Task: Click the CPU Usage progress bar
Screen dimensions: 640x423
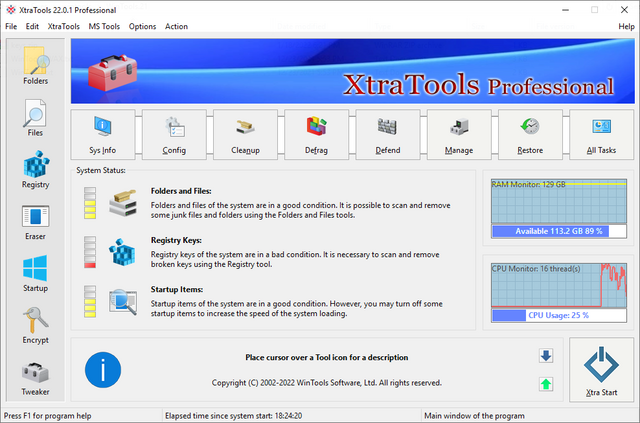Action: pos(559,315)
